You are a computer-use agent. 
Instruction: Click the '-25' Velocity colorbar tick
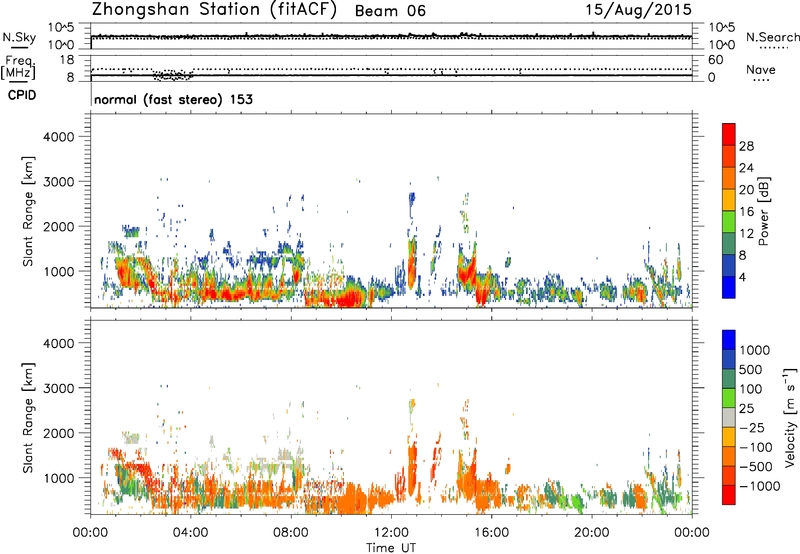[752, 428]
